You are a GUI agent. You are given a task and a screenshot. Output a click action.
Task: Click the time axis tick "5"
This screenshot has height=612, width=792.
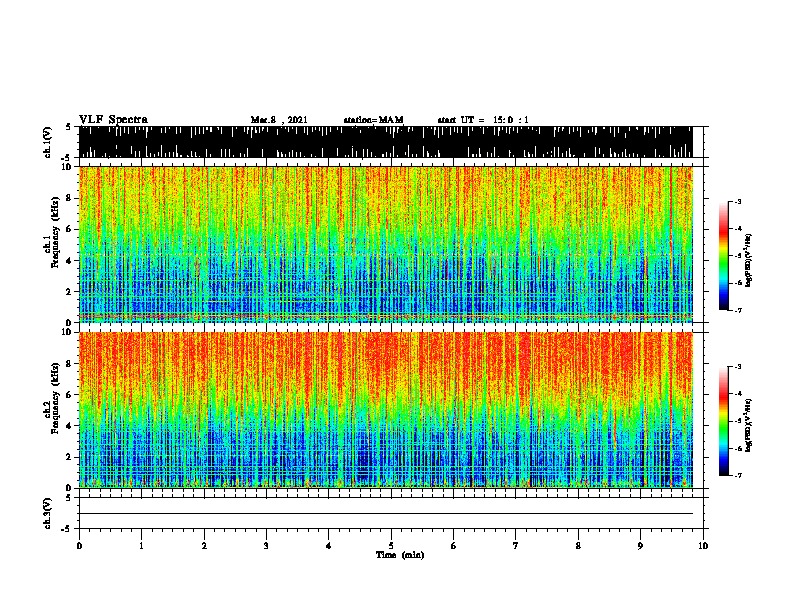391,546
